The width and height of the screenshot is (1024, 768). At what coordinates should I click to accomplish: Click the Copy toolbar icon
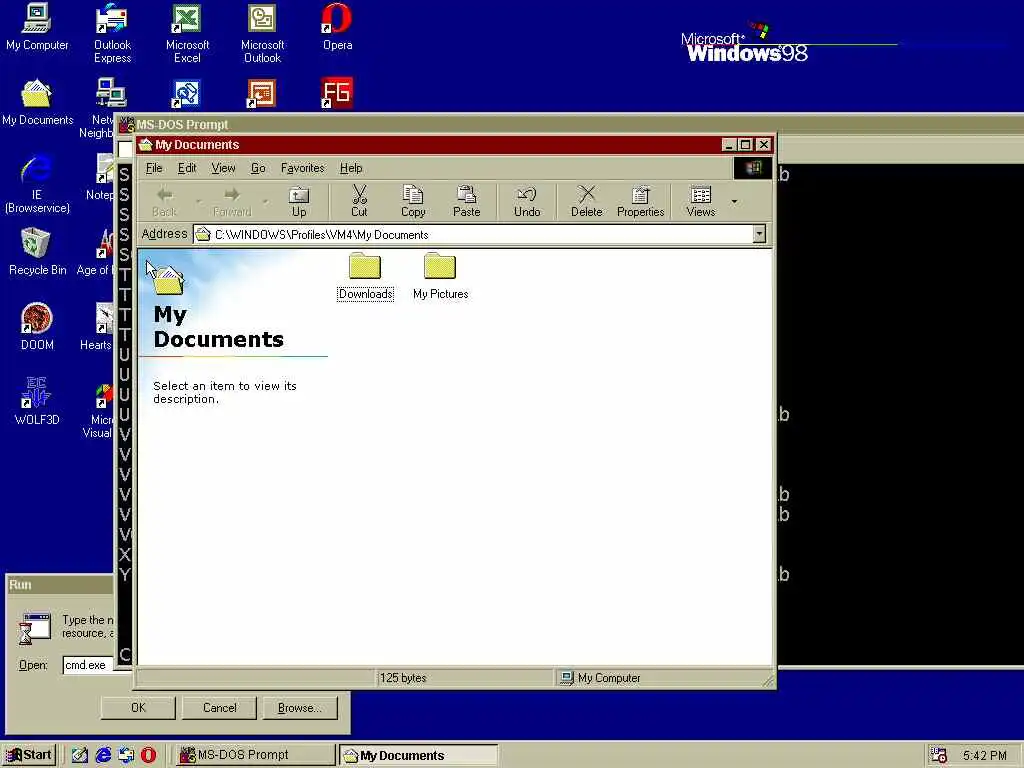coord(413,201)
